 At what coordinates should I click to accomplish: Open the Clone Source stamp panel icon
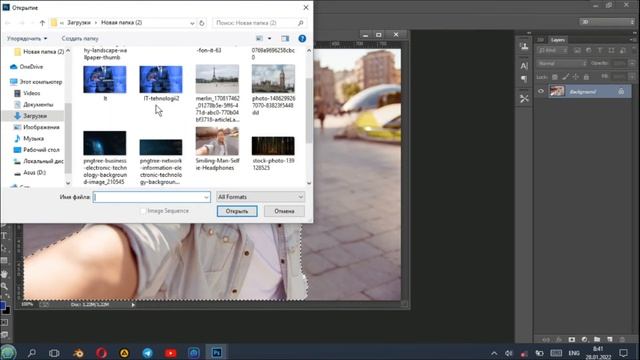point(524,46)
